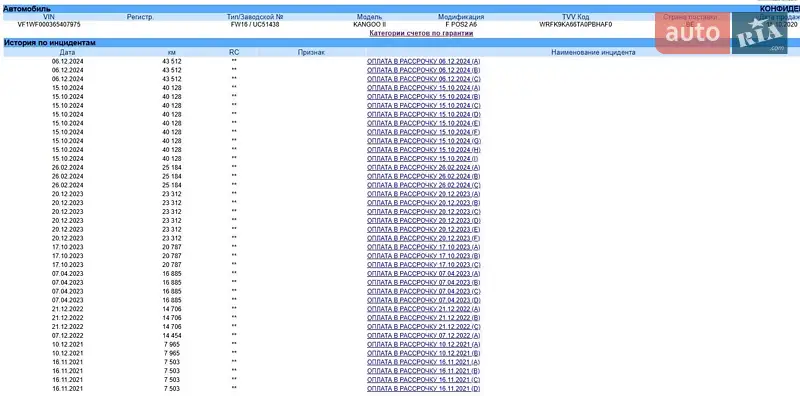800x396 pixels.
Task: Open incident ОПЛАТА В РАССРОЧКУ 06.12.2024 (A)
Action: point(423,61)
